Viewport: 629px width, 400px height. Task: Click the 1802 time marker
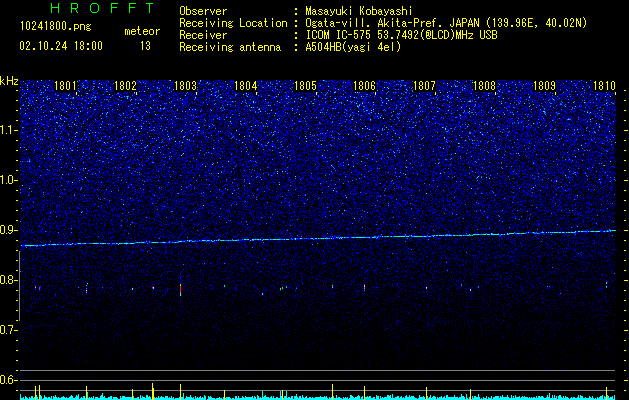pyautogui.click(x=125, y=86)
